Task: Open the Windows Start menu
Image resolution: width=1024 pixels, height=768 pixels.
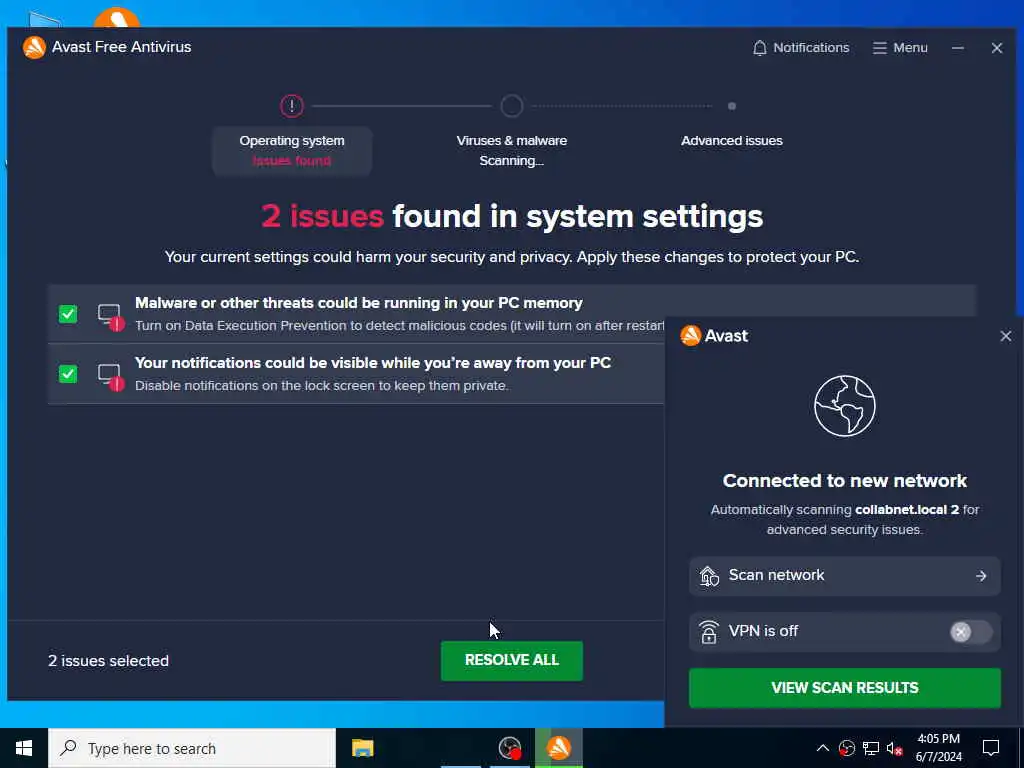Action: pyautogui.click(x=24, y=748)
